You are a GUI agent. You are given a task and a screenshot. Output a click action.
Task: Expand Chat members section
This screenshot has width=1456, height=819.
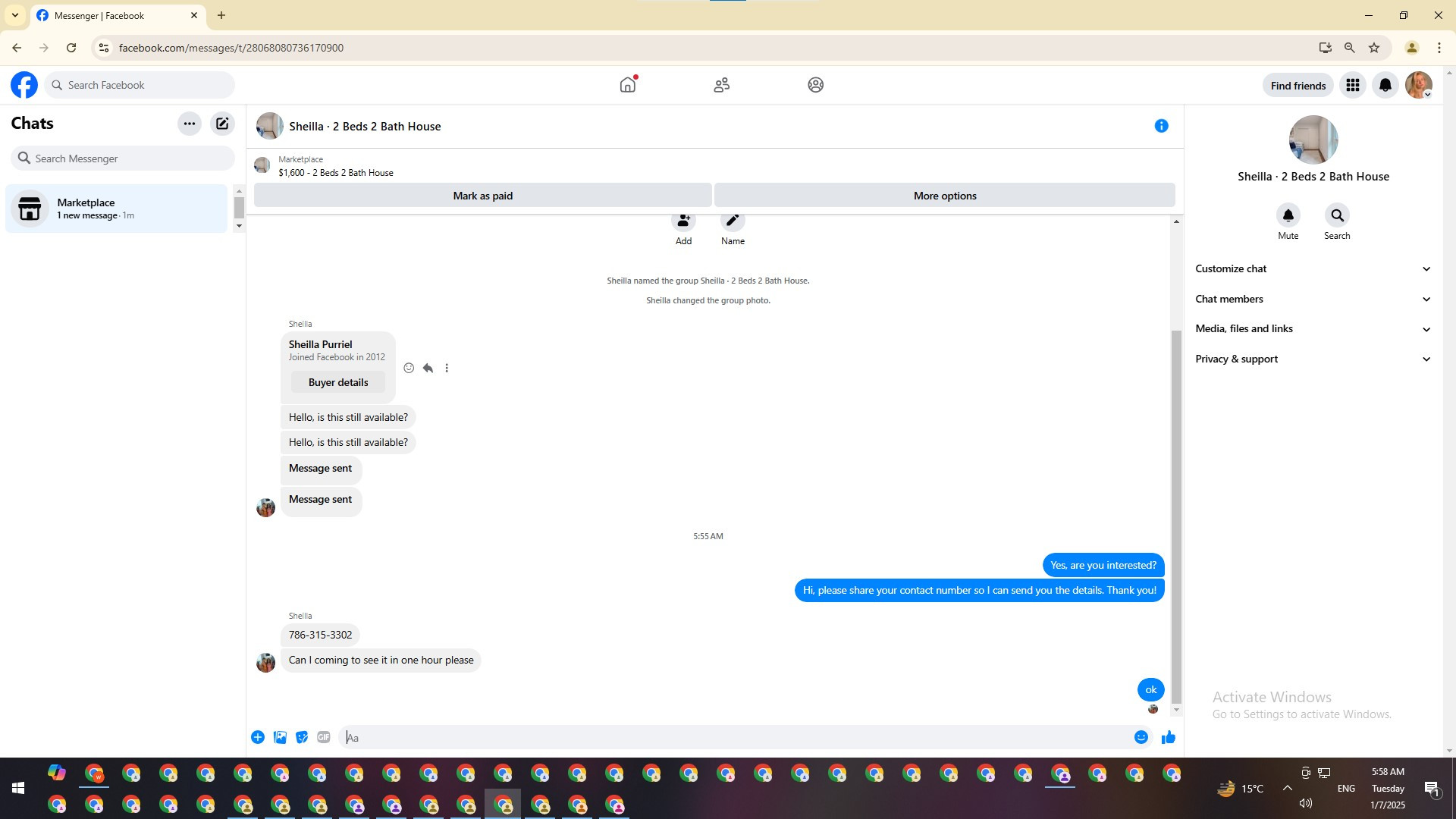pos(1313,299)
